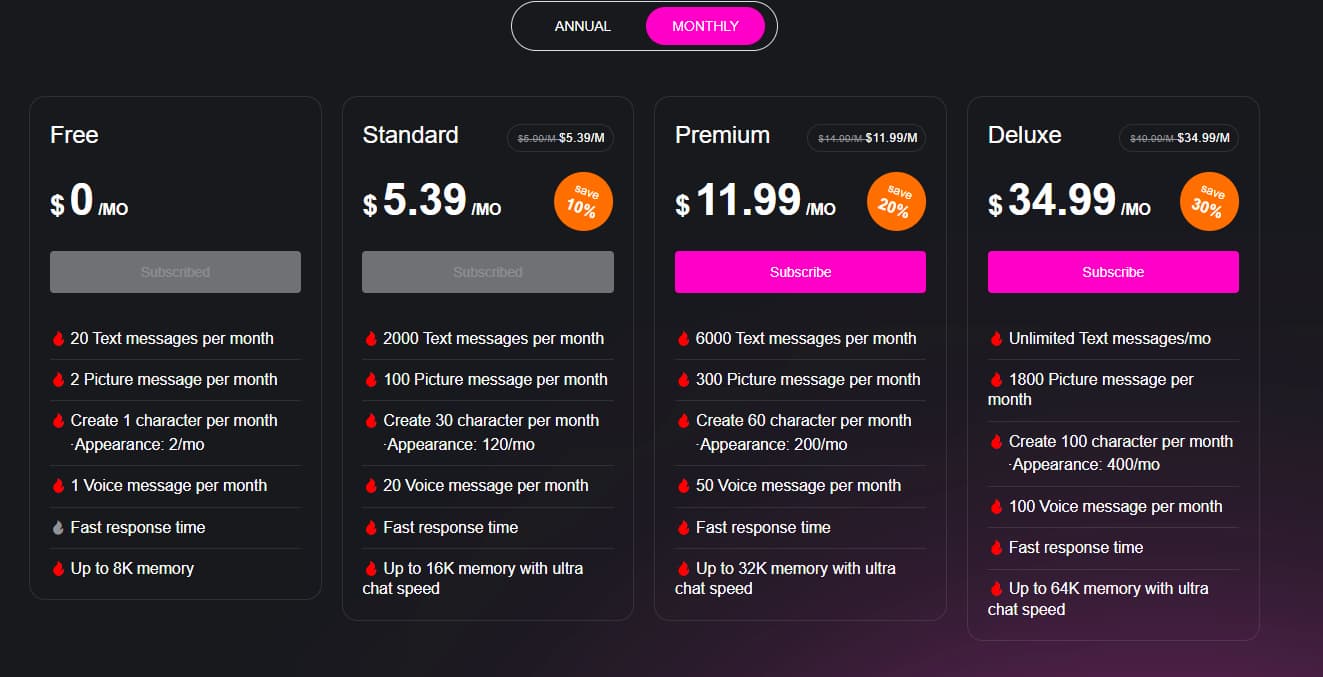Screen dimensions: 1323x677
Task: Click the flame icon next to 6000 Text messages
Action: click(x=683, y=339)
